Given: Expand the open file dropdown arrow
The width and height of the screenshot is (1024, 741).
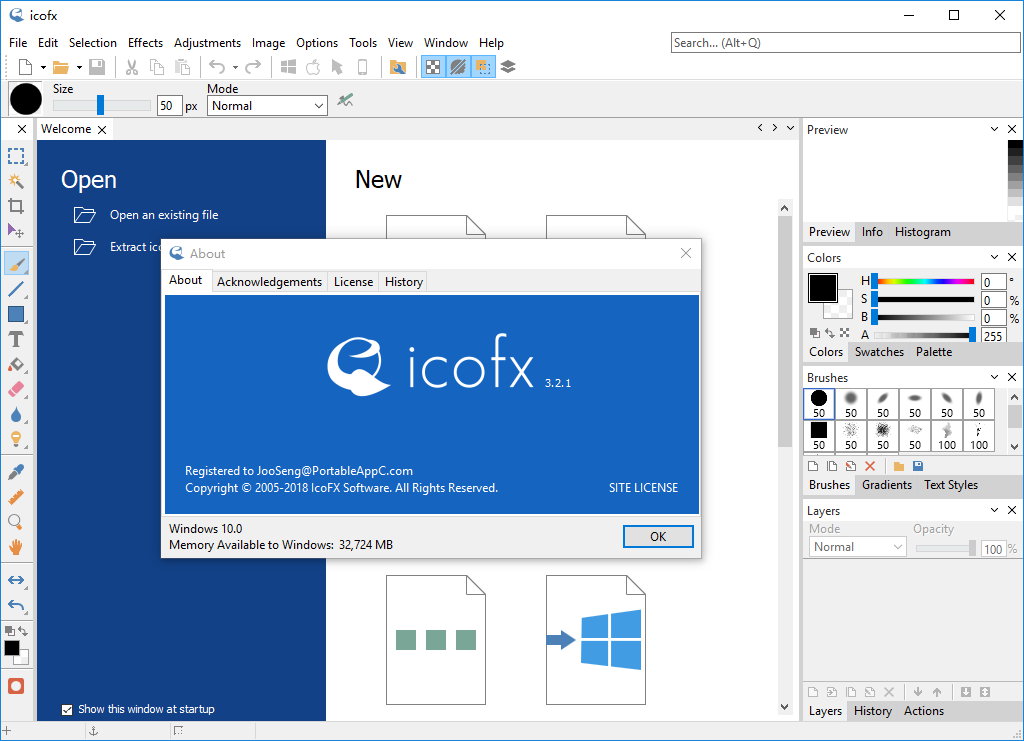Looking at the screenshot, I should point(79,67).
